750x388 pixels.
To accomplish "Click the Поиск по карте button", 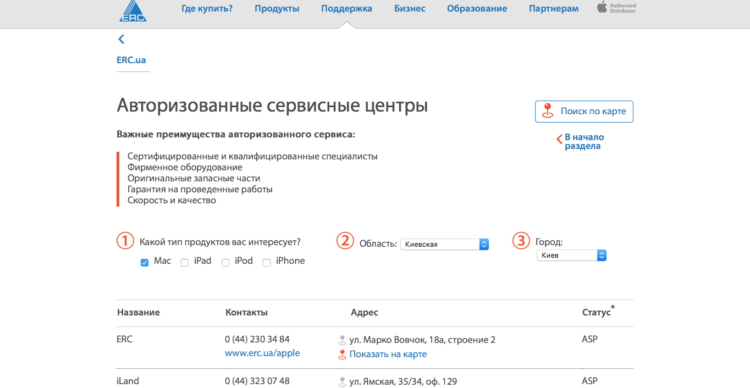I will pyautogui.click(x=584, y=111).
